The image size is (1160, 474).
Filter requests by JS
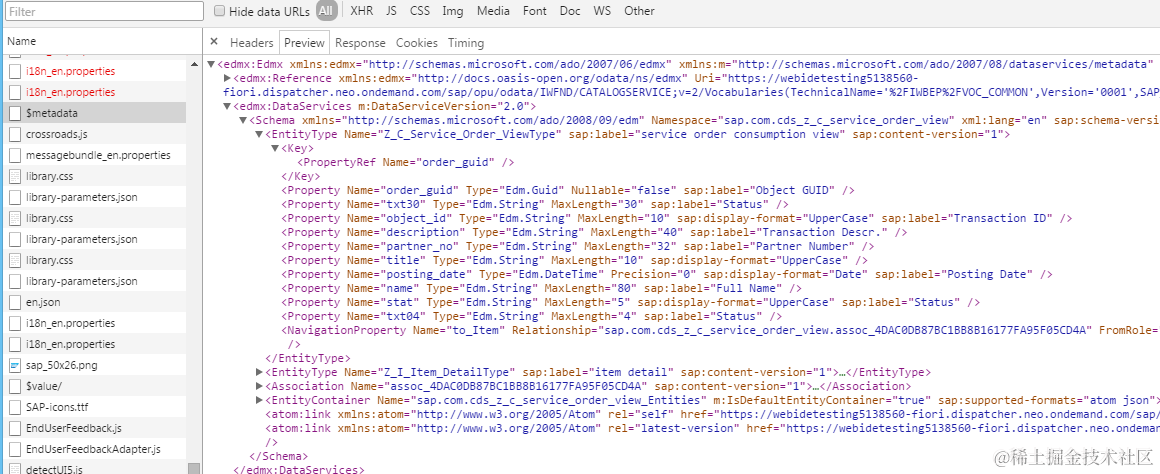391,11
